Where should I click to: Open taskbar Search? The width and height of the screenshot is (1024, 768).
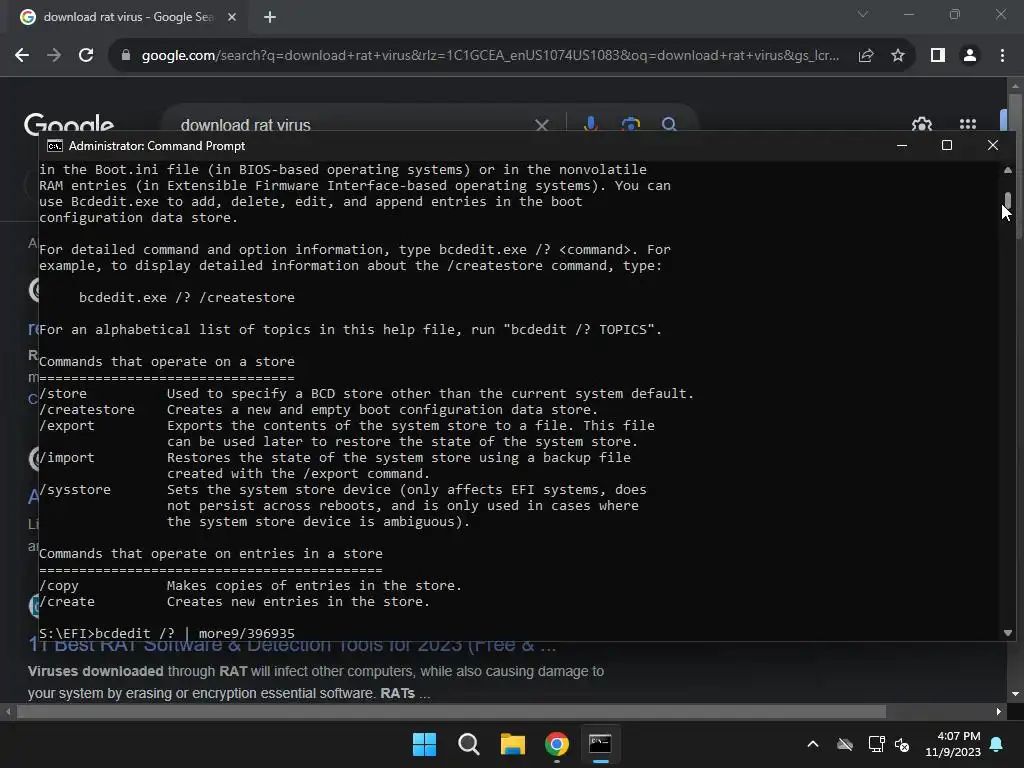pos(468,744)
